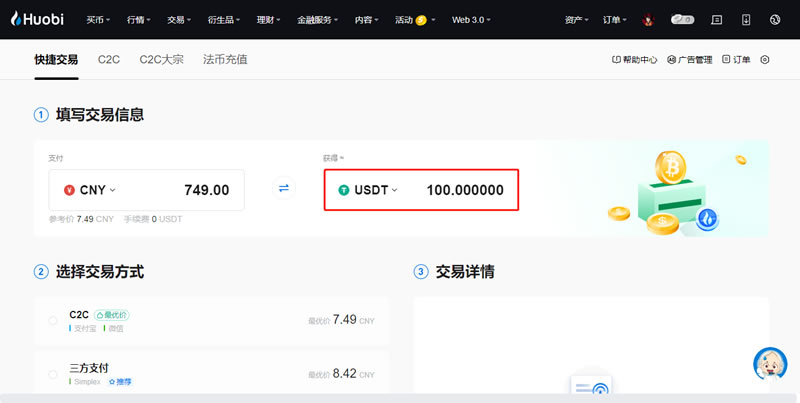Open the language globe icon
Screen dimensions: 800x403
775,19
